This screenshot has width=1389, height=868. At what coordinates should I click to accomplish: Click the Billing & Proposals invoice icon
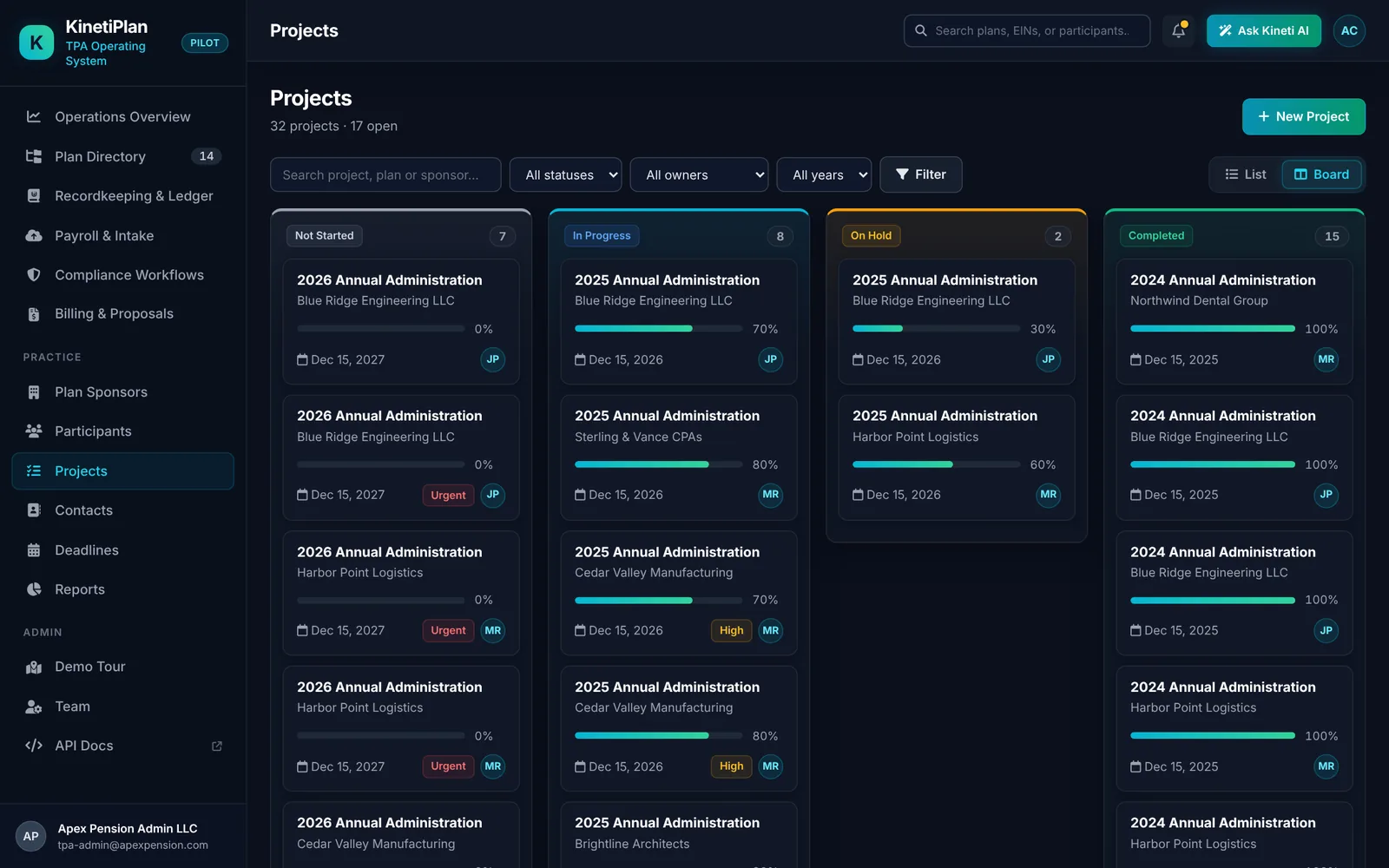(x=34, y=314)
